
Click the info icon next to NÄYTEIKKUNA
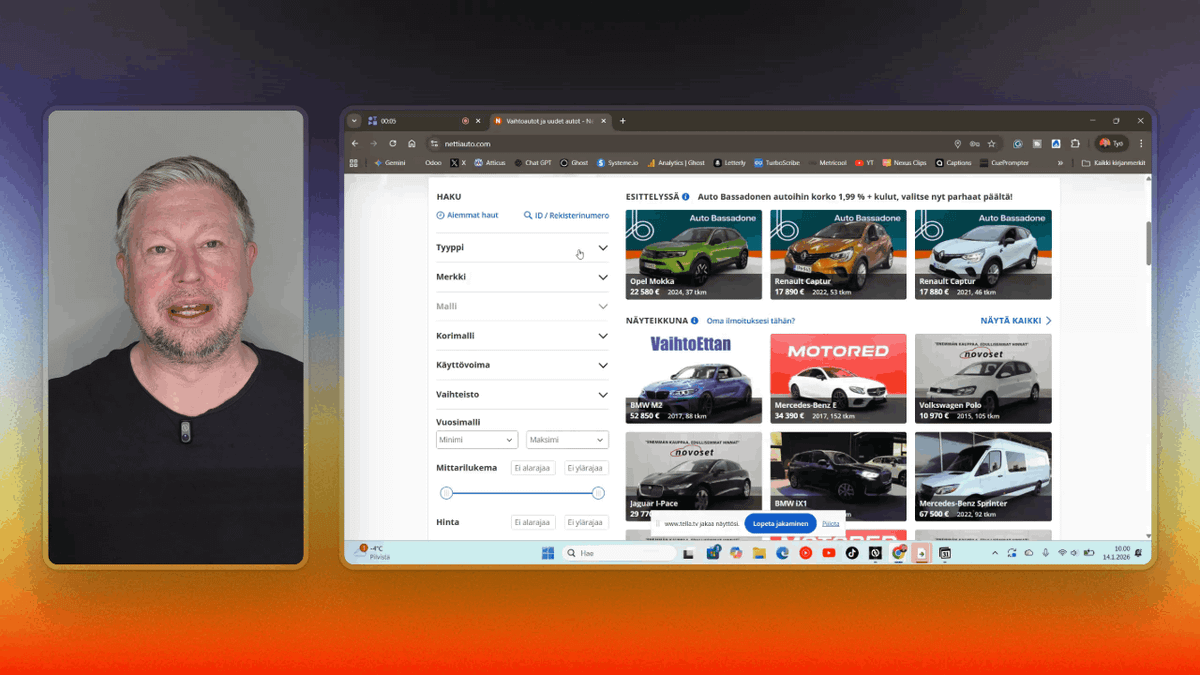pyautogui.click(x=695, y=321)
